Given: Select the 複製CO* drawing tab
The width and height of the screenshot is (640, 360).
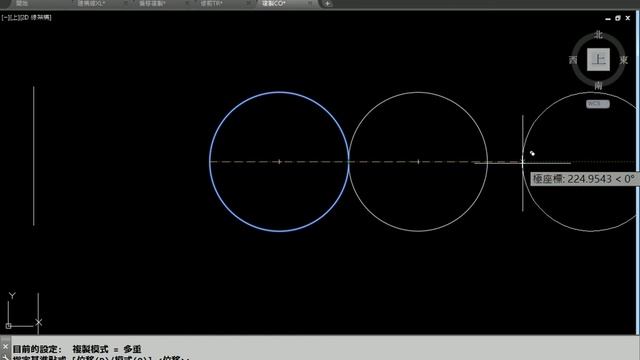Looking at the screenshot, I should pos(273,3).
